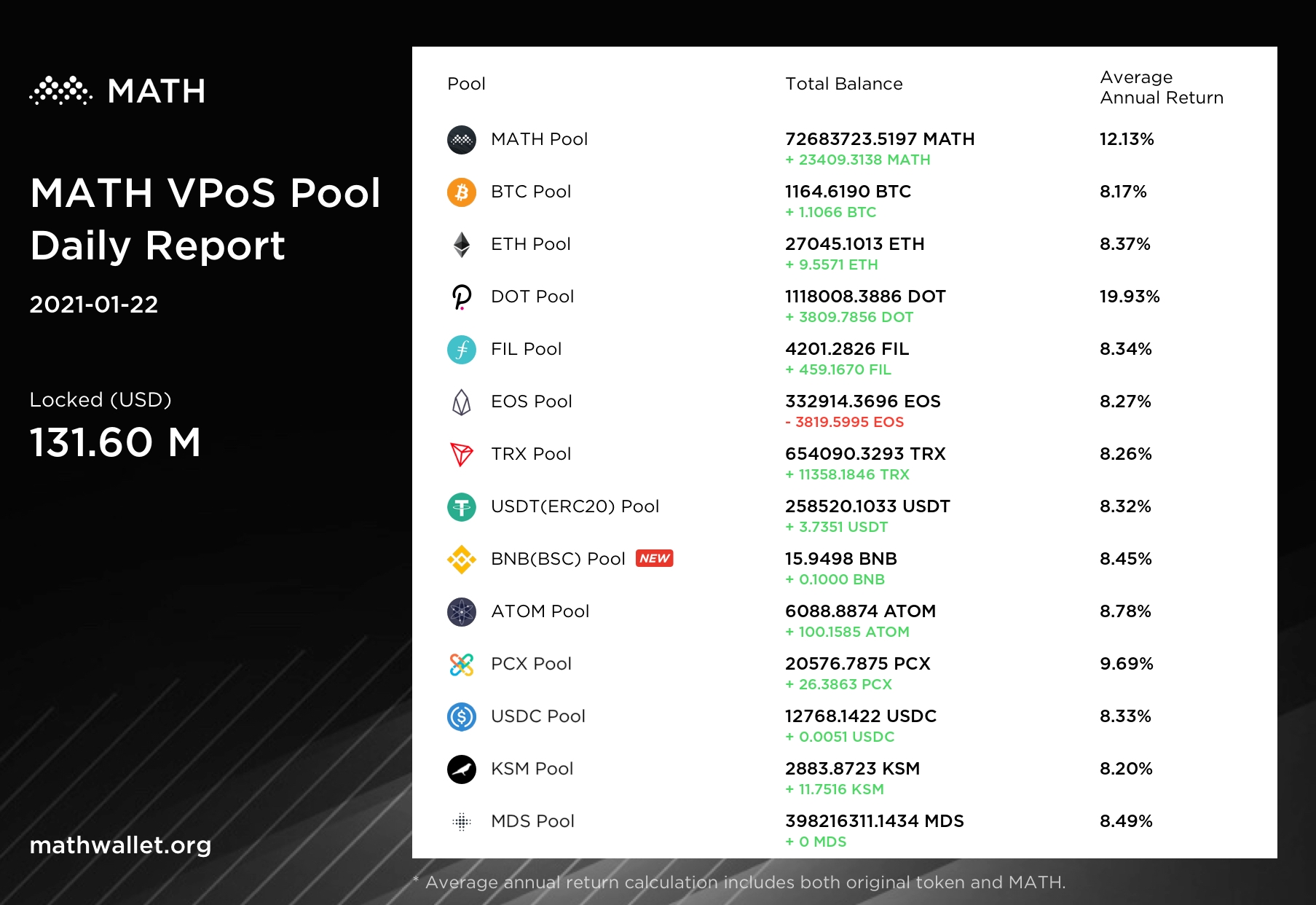Select the Filecoin FIL pool icon
1316x905 pixels.
[x=461, y=350]
